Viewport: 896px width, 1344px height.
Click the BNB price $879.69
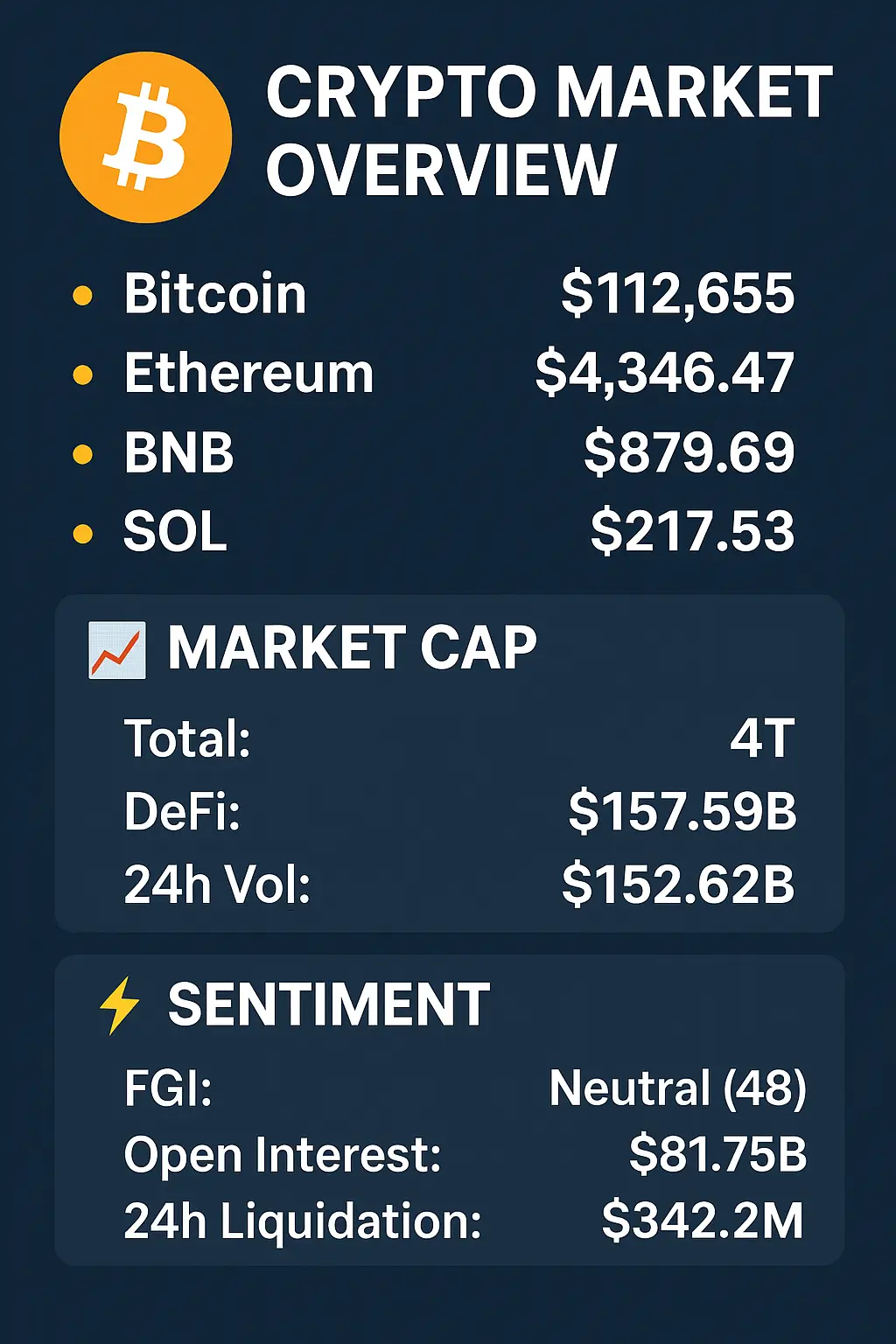689,452
